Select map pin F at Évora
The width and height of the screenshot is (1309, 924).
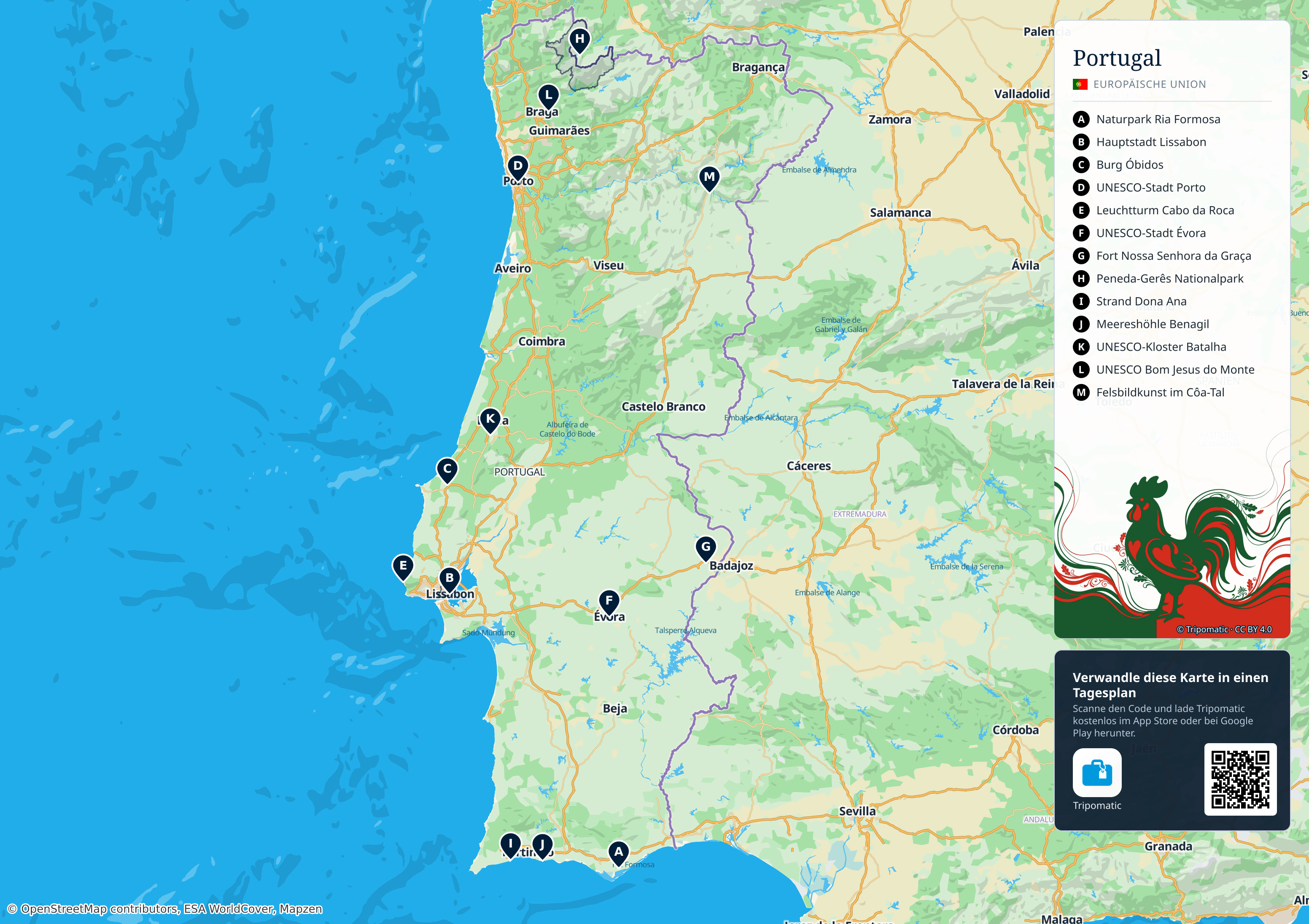[x=609, y=602]
